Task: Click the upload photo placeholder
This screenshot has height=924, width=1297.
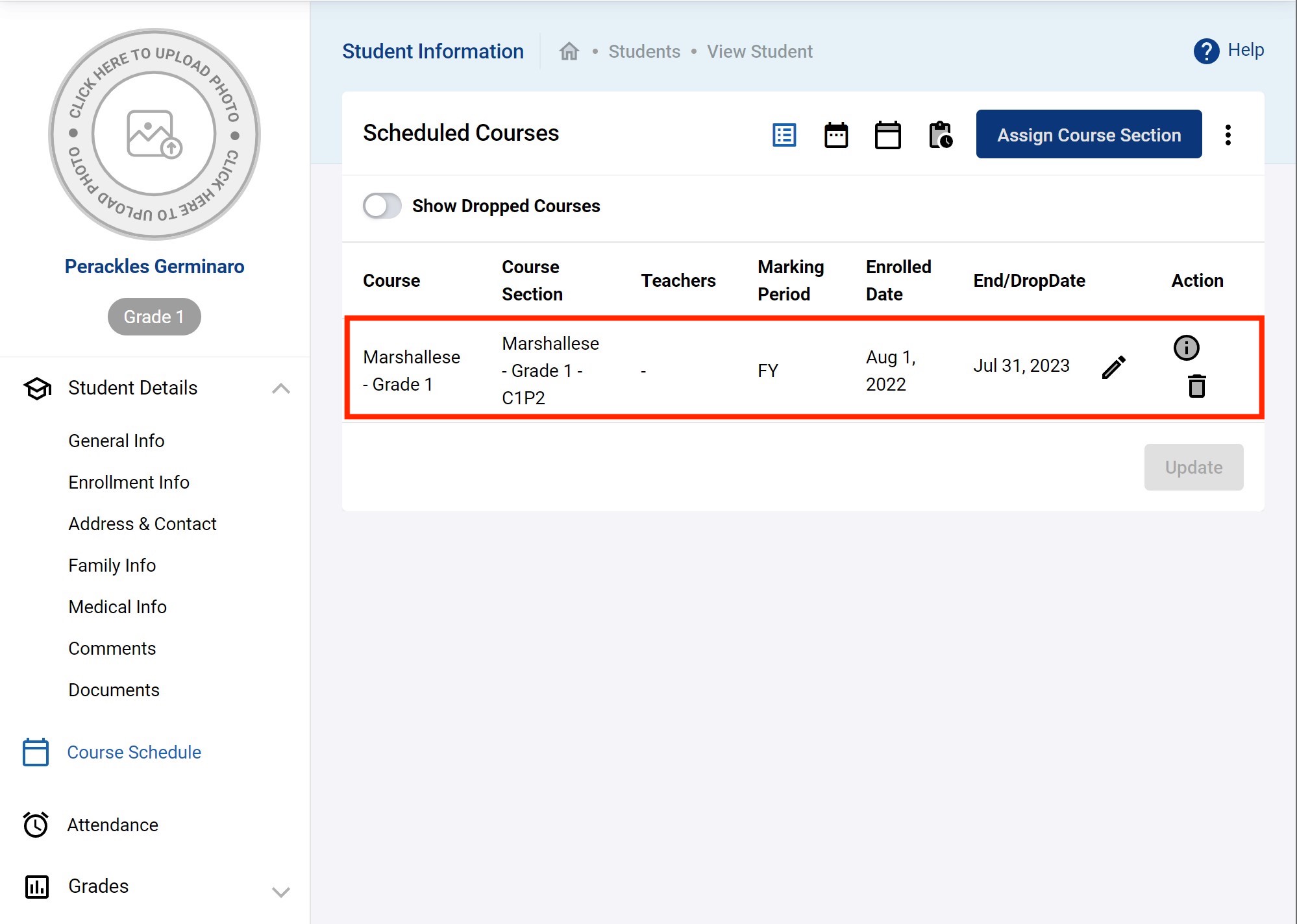Action: (x=154, y=134)
